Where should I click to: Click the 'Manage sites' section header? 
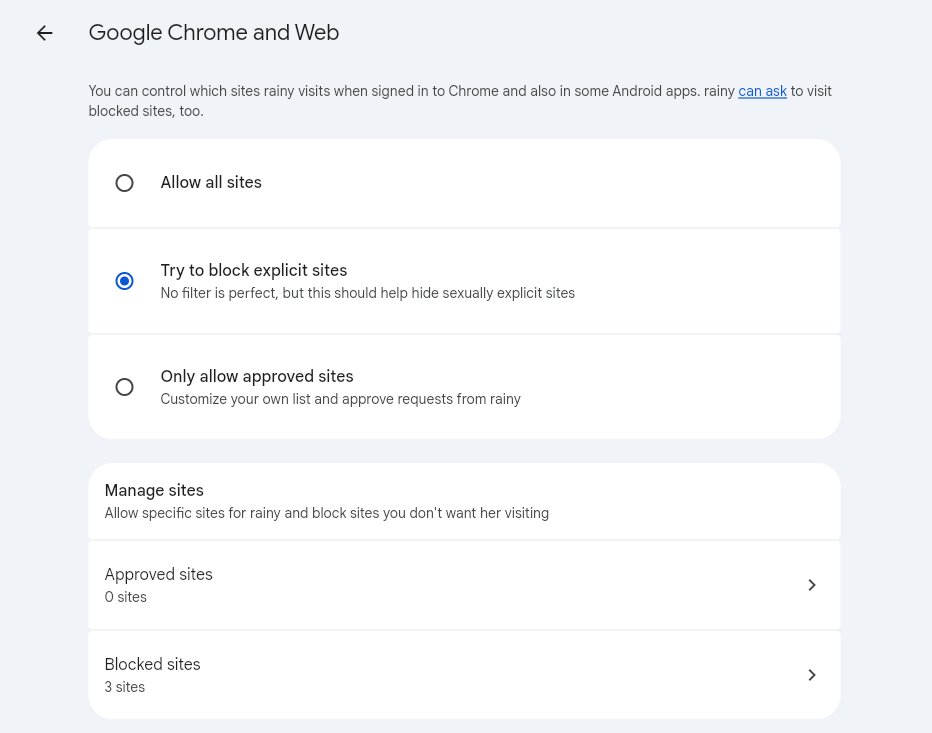coord(153,491)
